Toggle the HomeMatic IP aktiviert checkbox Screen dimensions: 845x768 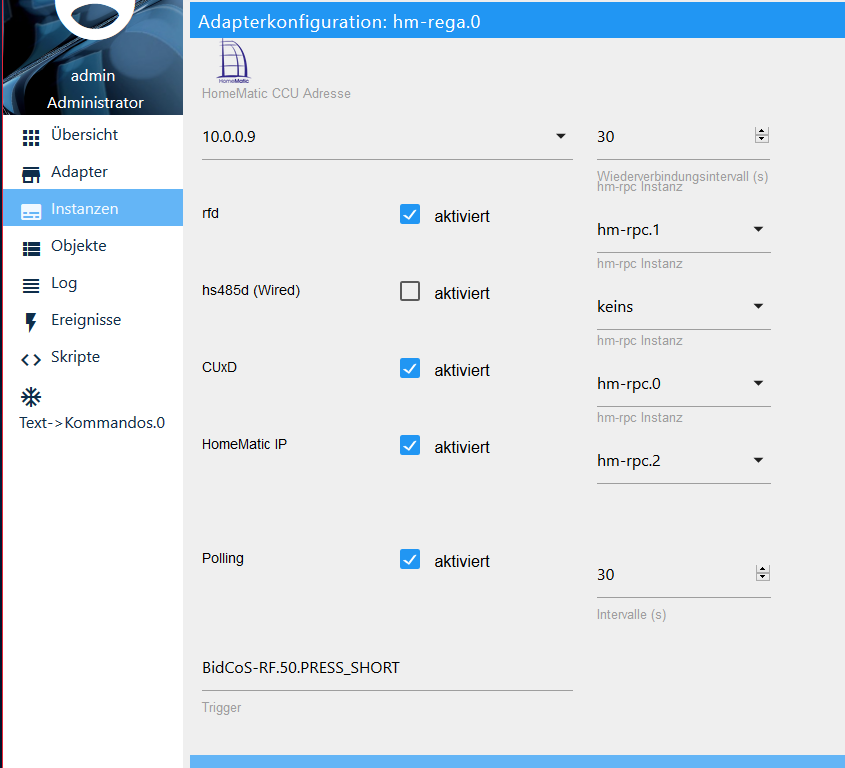tap(410, 445)
